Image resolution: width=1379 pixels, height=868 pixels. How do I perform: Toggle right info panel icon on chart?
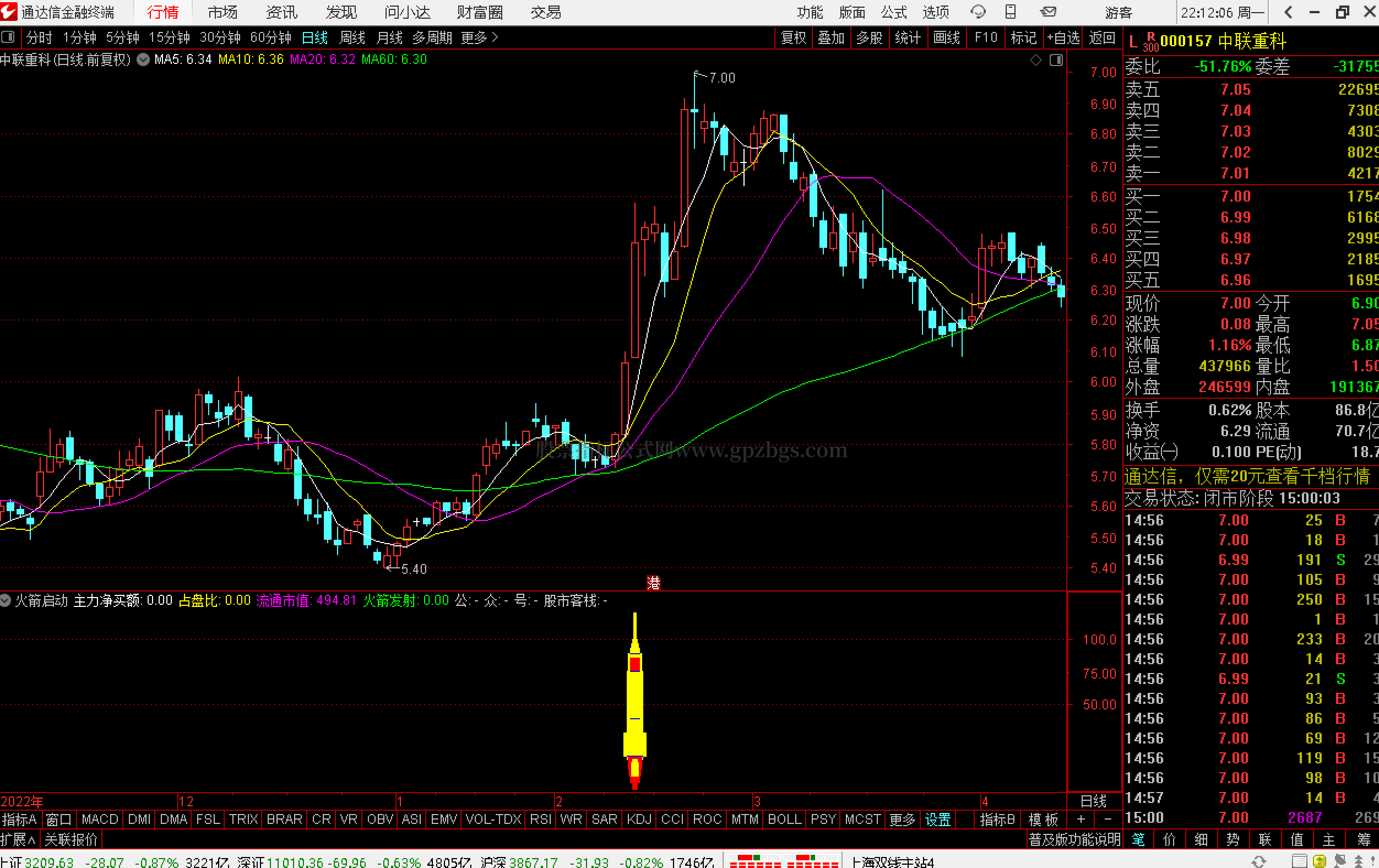(1056, 60)
